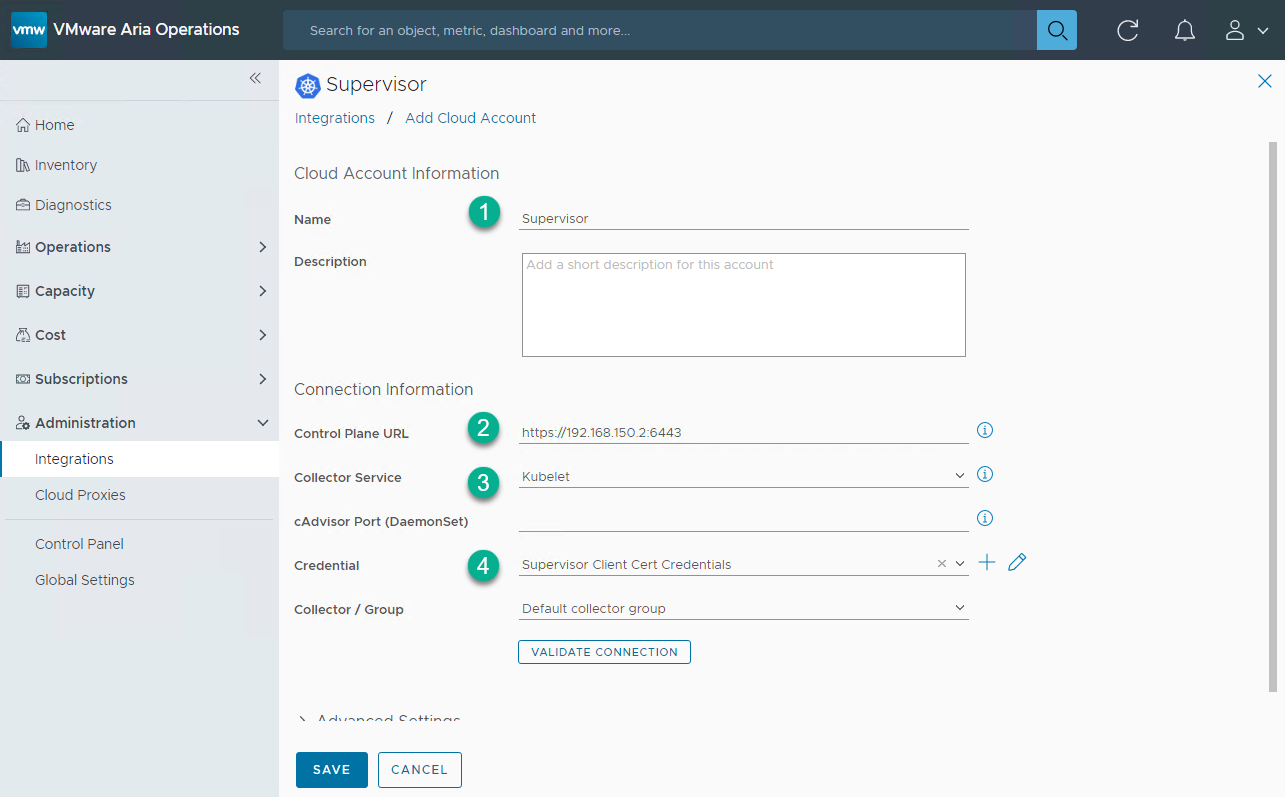The width and height of the screenshot is (1285, 797).
Task: Click into the Description text area
Action: [x=743, y=305]
